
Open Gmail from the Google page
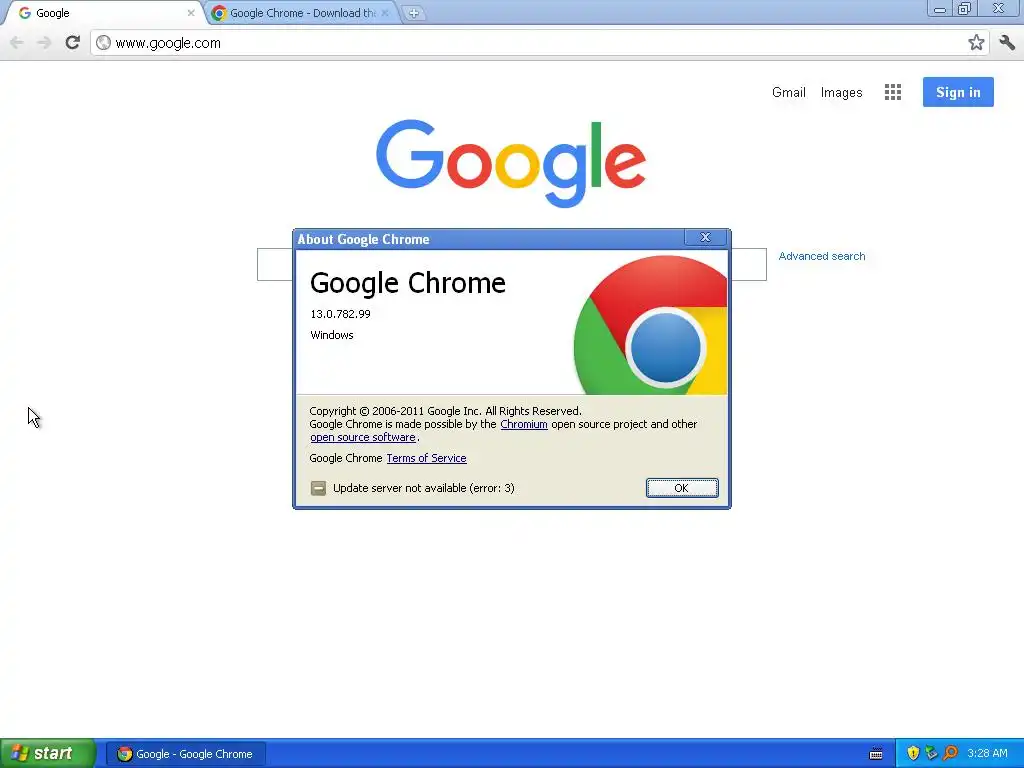[789, 92]
